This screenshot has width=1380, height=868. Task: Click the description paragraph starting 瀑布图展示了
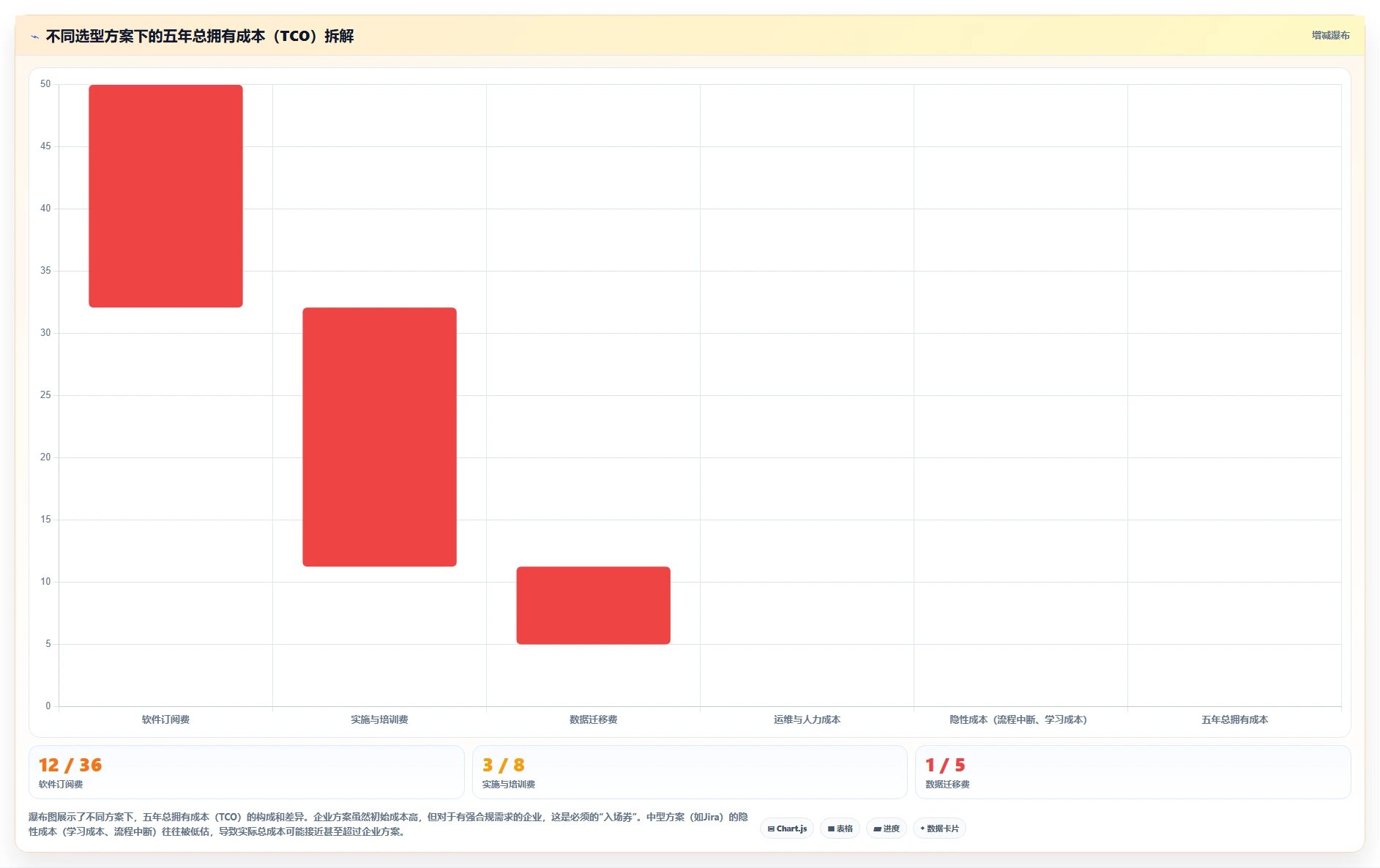click(388, 824)
